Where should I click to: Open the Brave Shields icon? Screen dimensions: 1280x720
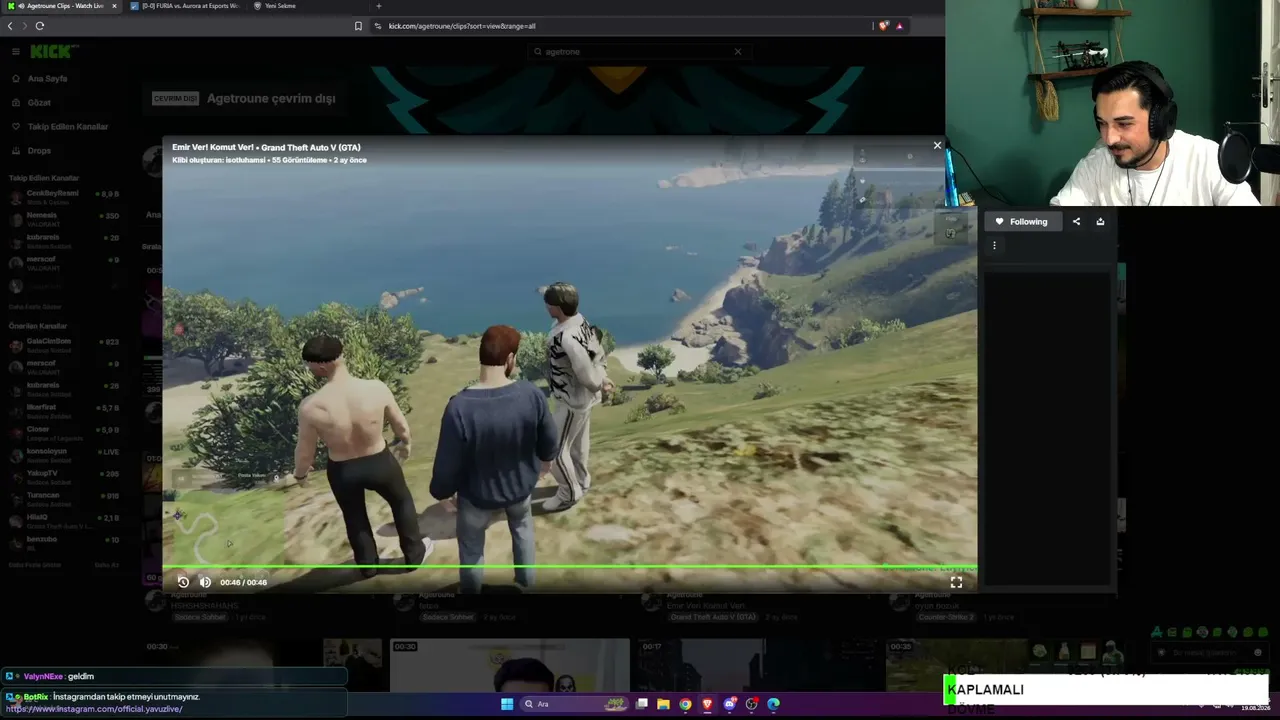883,26
